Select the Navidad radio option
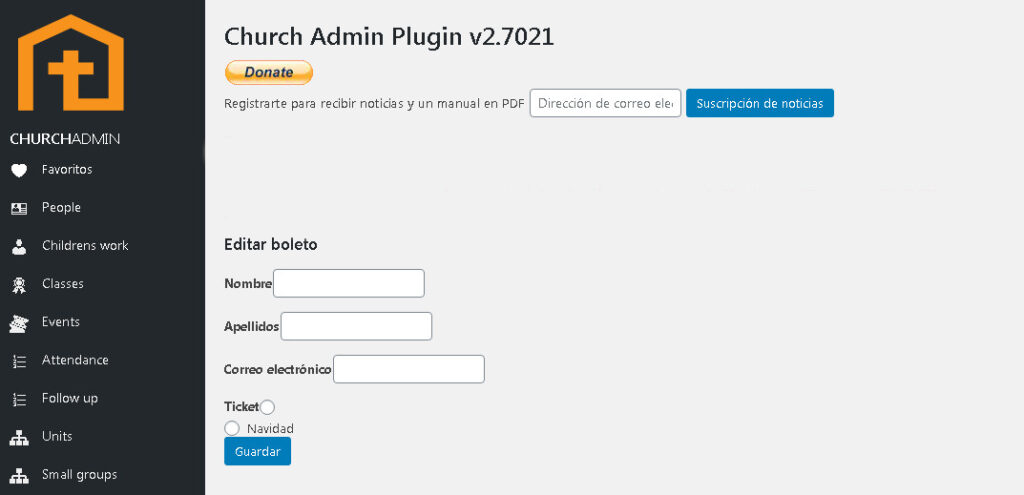 point(232,428)
